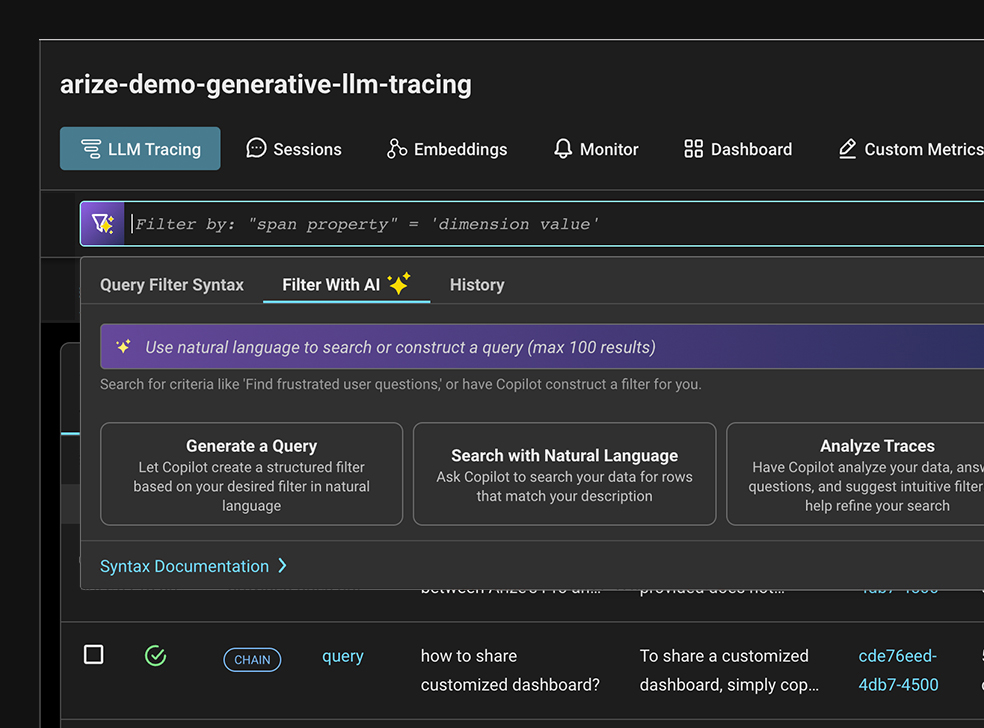Open the History tab
984x728 pixels.
tap(477, 285)
